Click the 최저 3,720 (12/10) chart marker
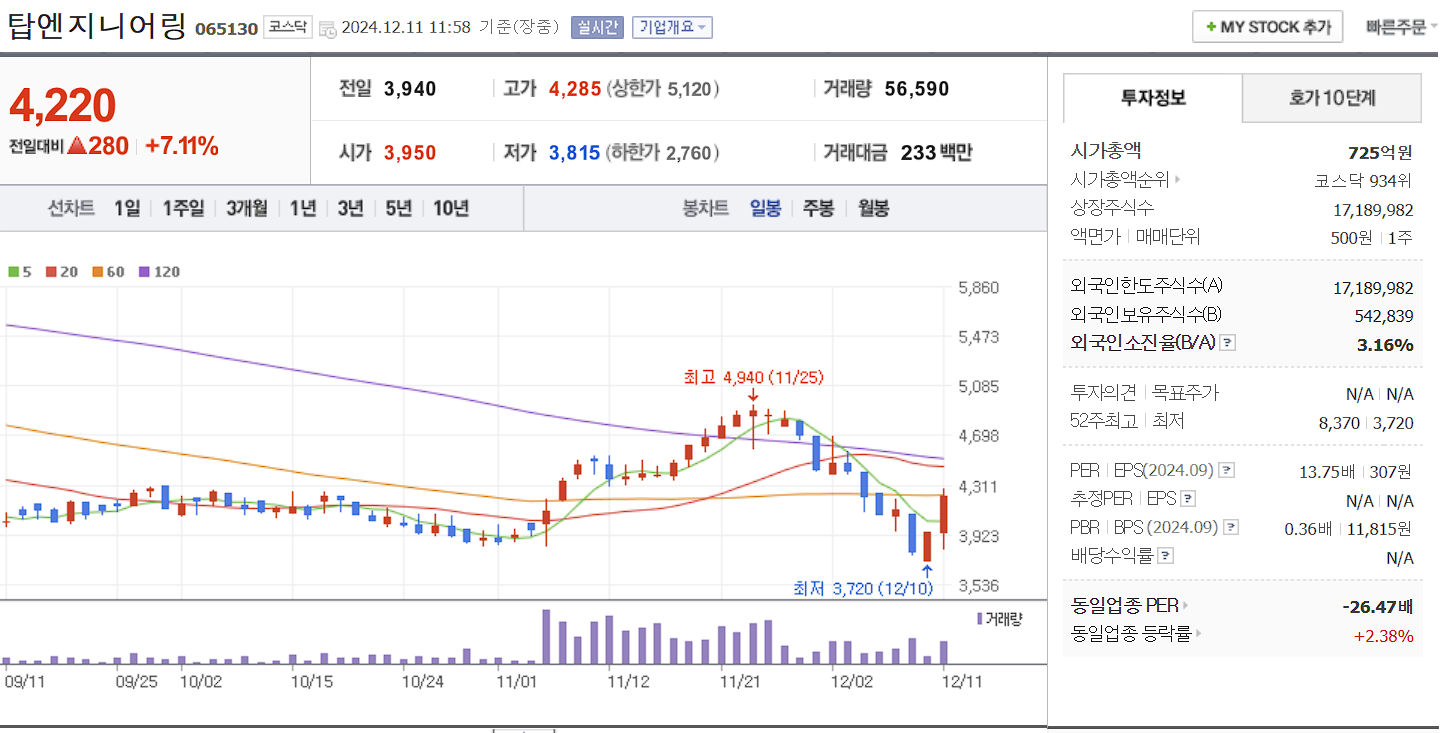This screenshot has height=733, width=1441. coord(862,589)
